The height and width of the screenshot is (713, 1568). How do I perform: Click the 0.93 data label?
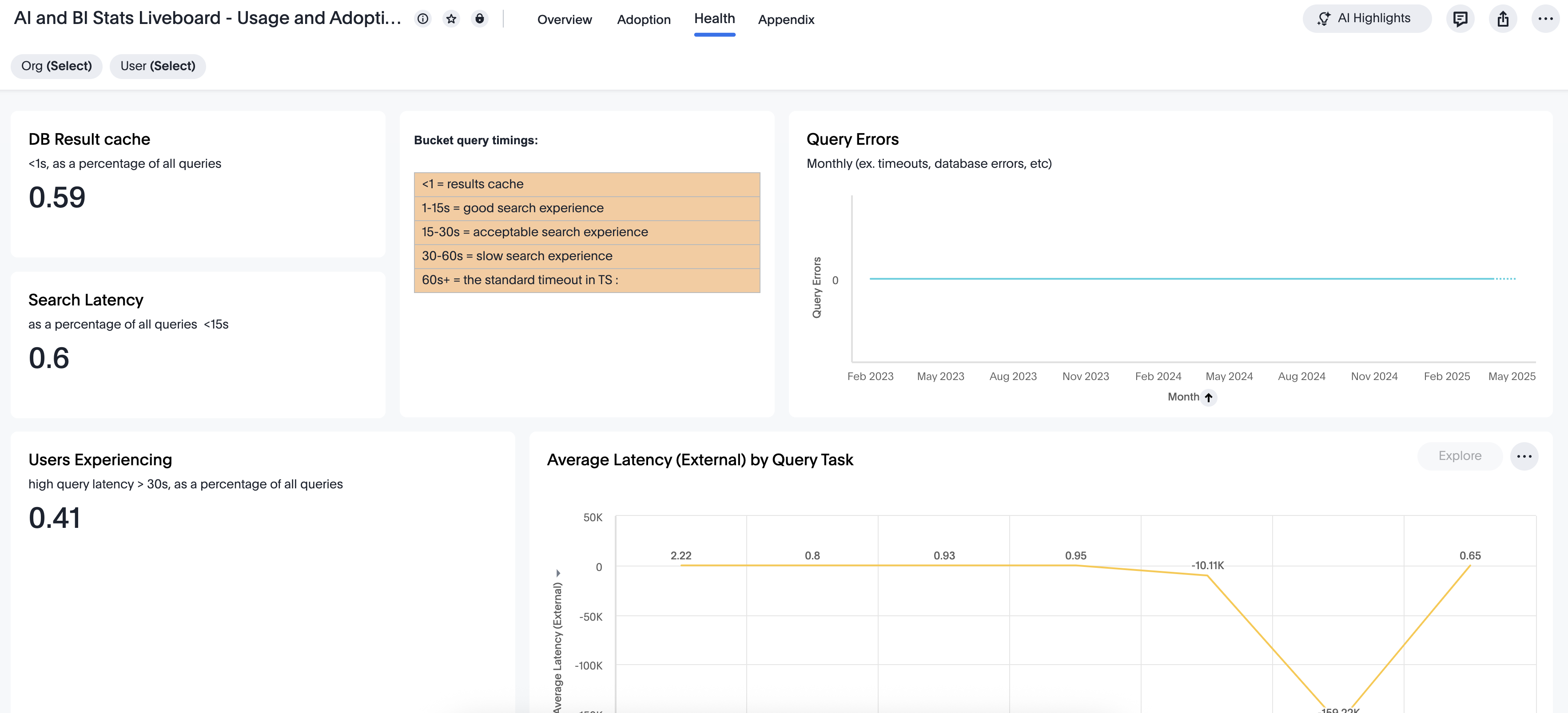pyautogui.click(x=944, y=556)
